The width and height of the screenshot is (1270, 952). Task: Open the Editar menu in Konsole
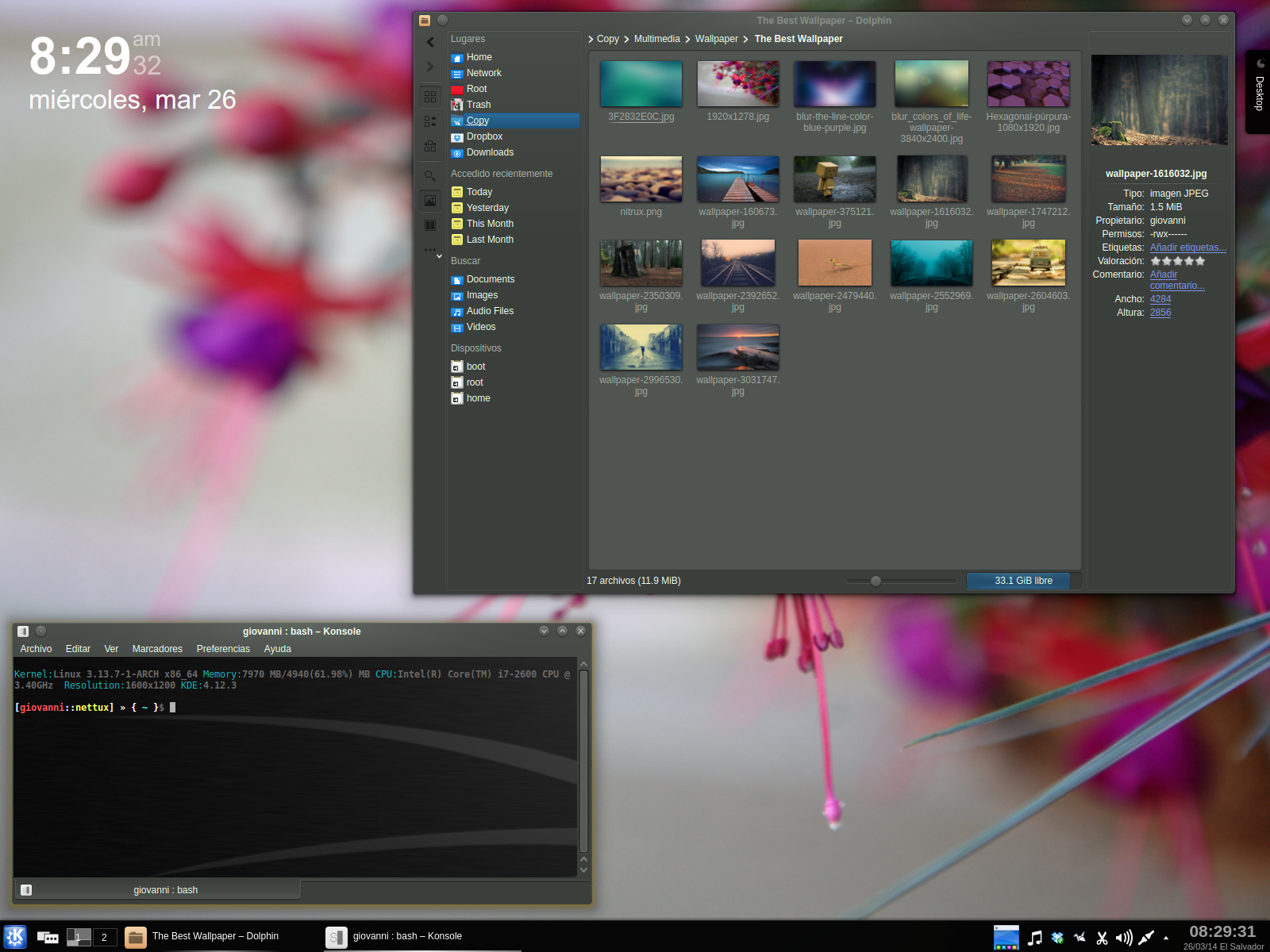(78, 649)
